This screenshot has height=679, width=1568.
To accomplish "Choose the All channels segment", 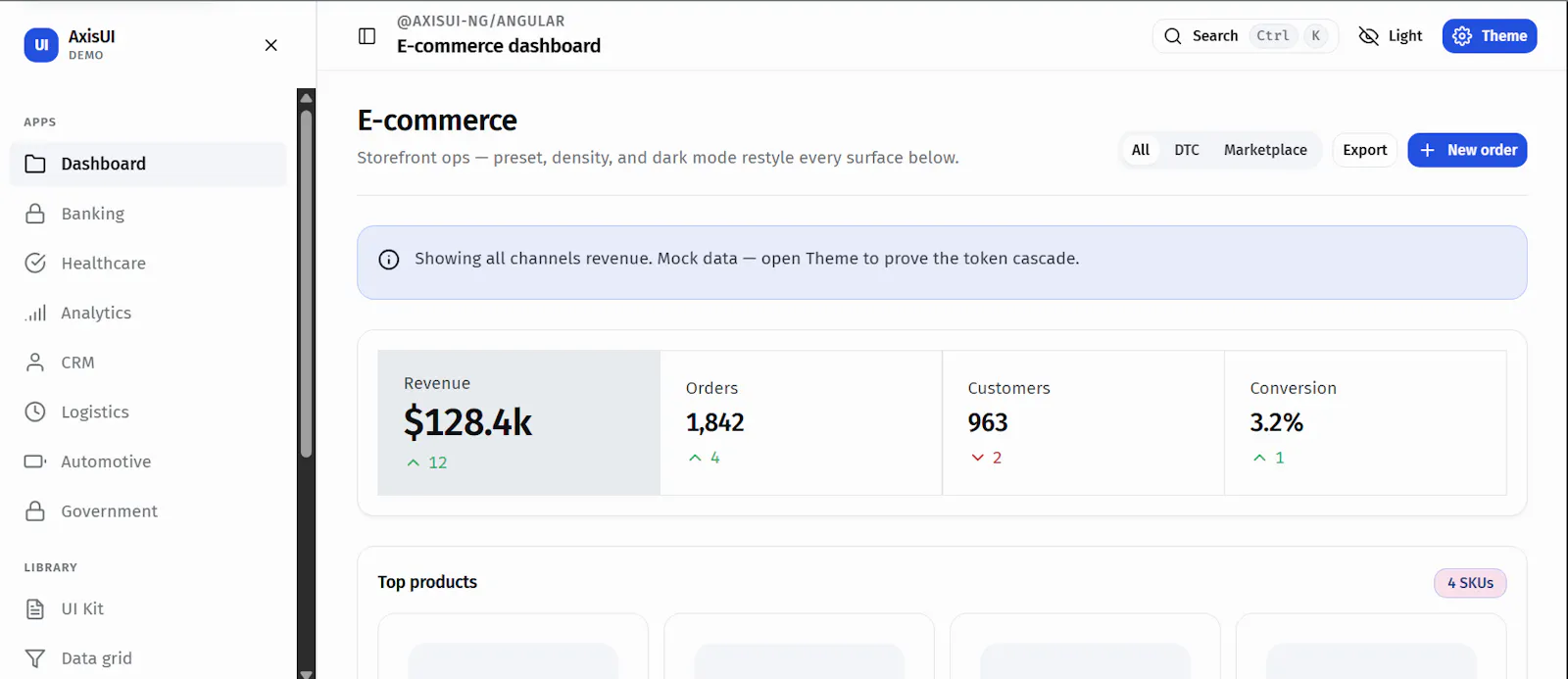I will click(1141, 150).
